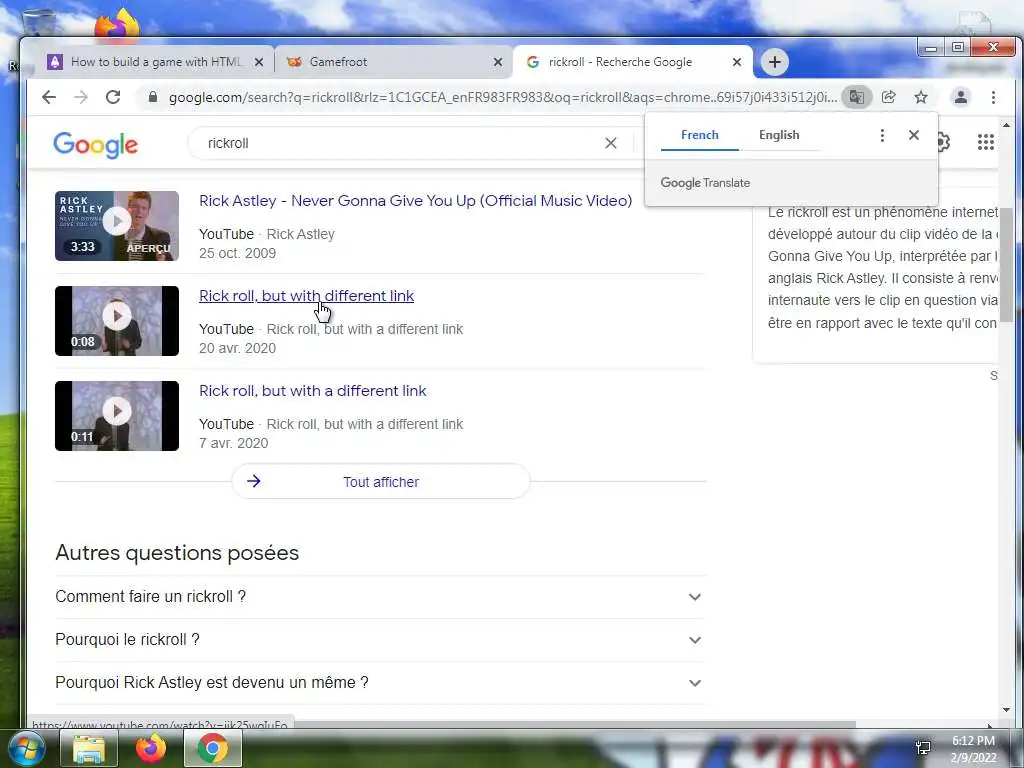
Task: Close the rickroll Google search tab
Action: [737, 62]
